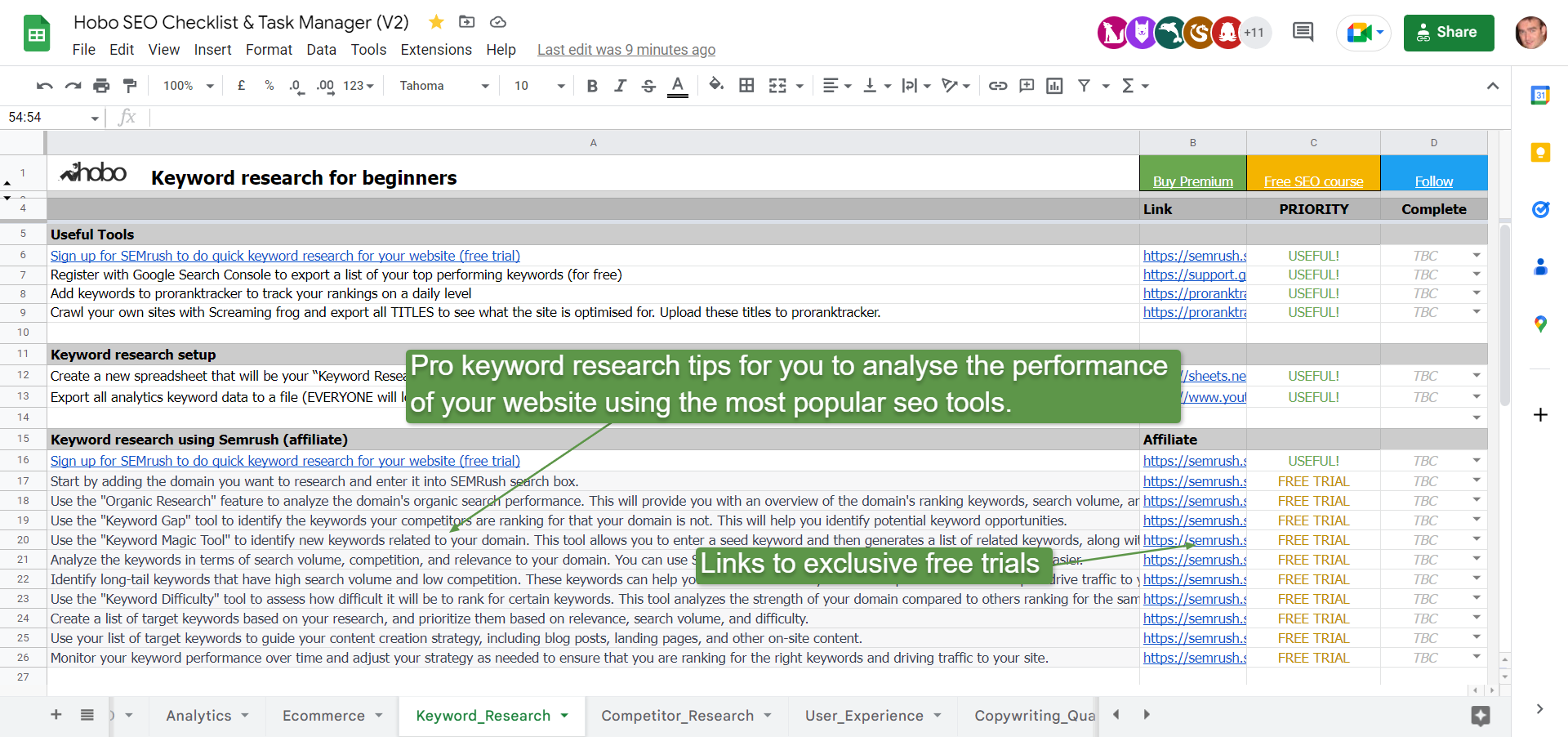The image size is (1568, 737).
Task: Star the document
Action: tap(436, 22)
